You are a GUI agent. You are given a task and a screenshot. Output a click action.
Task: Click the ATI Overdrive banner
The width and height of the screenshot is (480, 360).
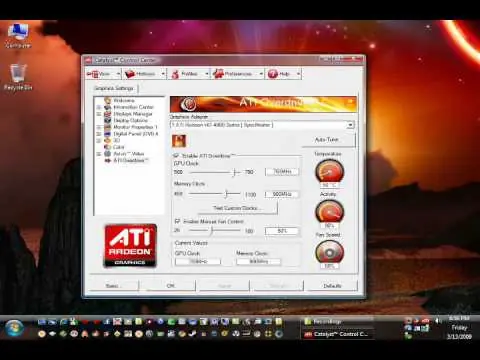[x=263, y=104]
